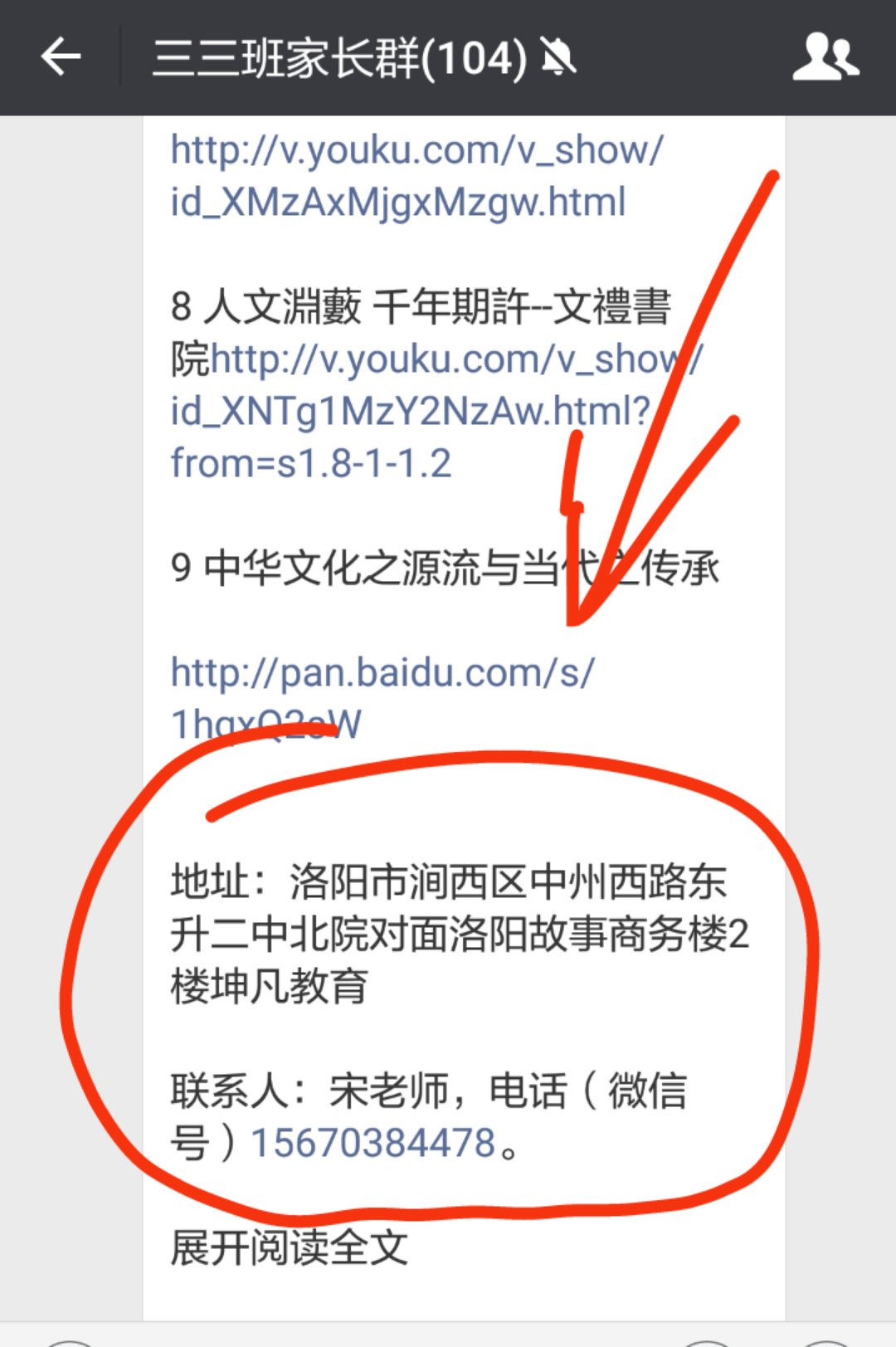Tap the muted notification bell icon
This screenshot has width=896, height=1347.
(x=558, y=57)
